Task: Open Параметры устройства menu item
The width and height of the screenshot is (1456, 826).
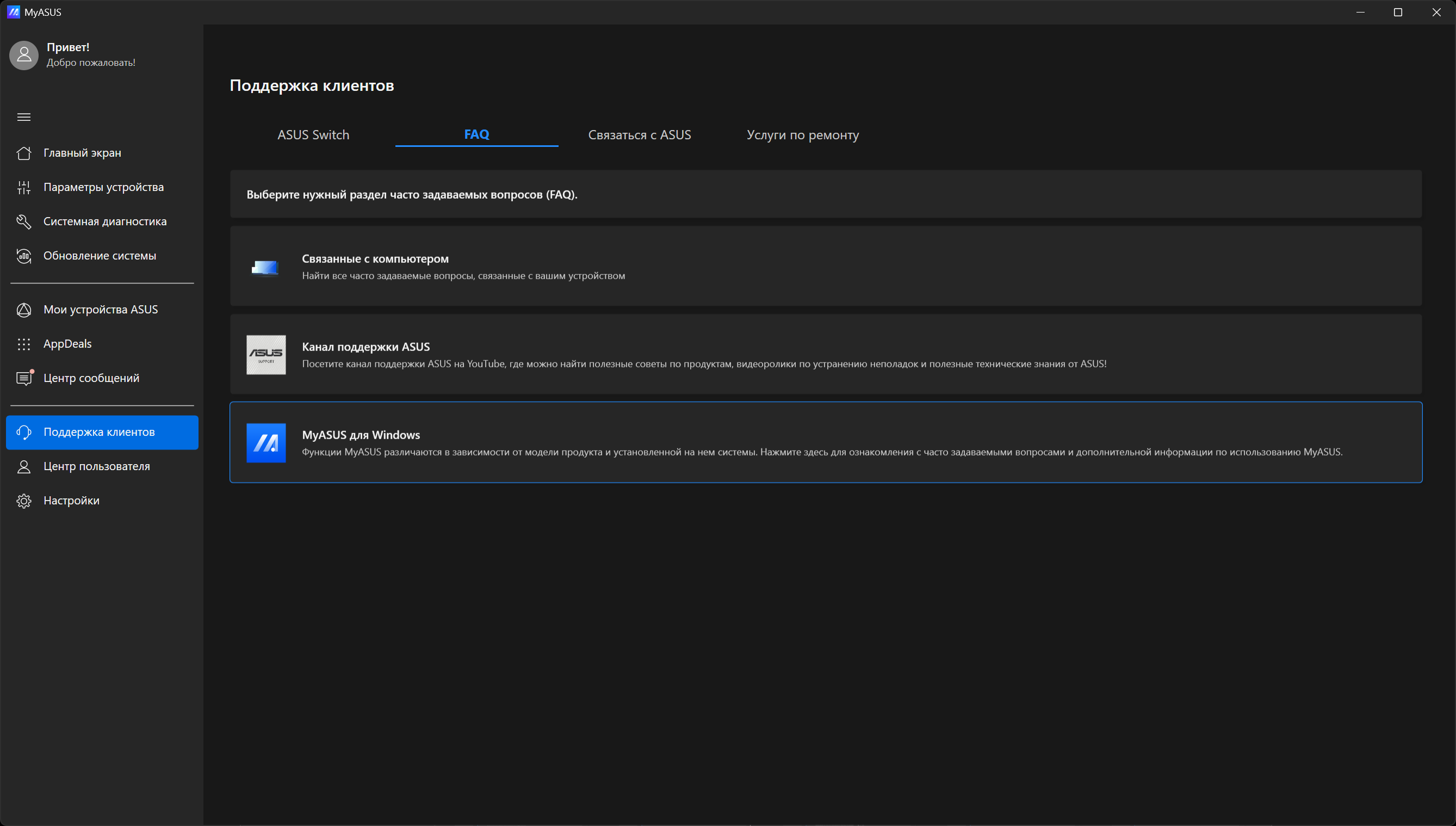Action: (102, 187)
